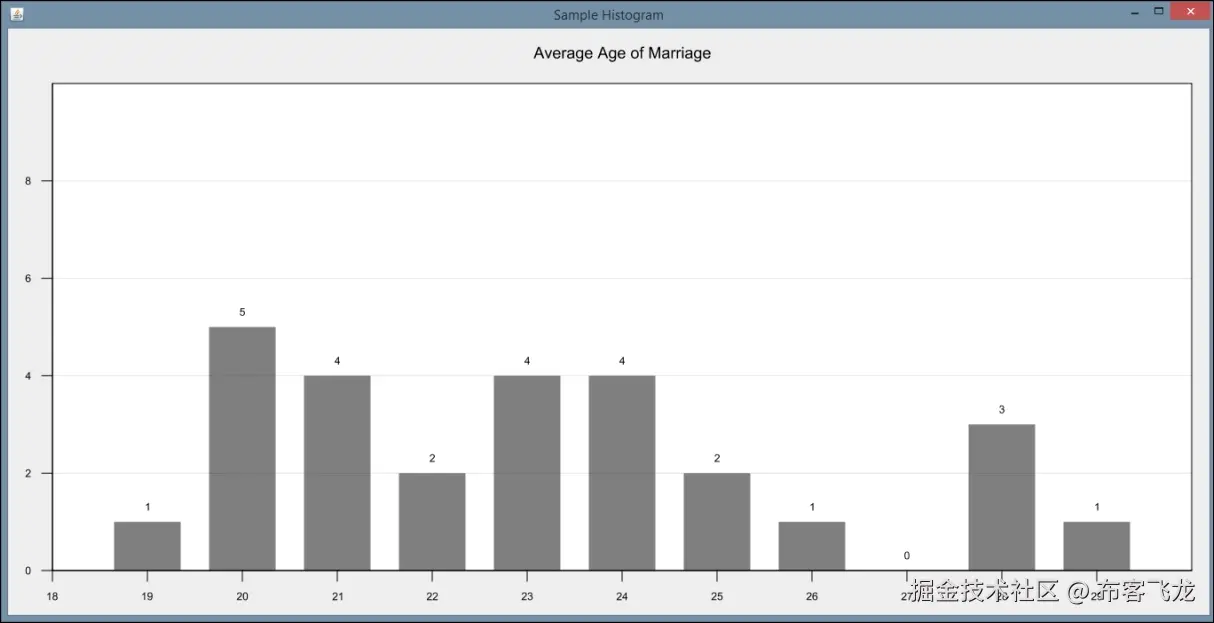The image size is (1214, 623).
Task: Click the rightmost bar labeled 1
Action: [x=1096, y=545]
